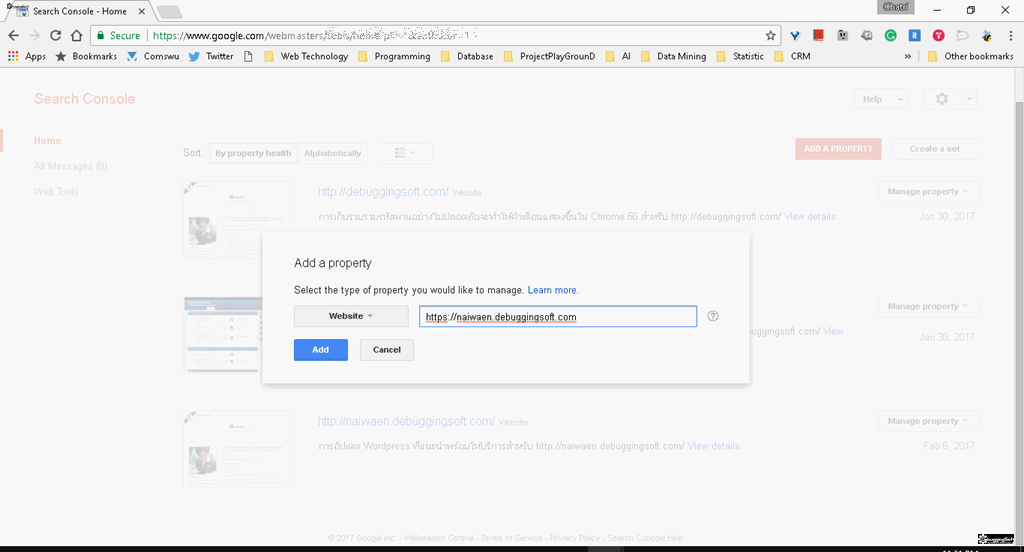This screenshot has width=1024, height=552.
Task: Open a new browser tab
Action: click(169, 12)
